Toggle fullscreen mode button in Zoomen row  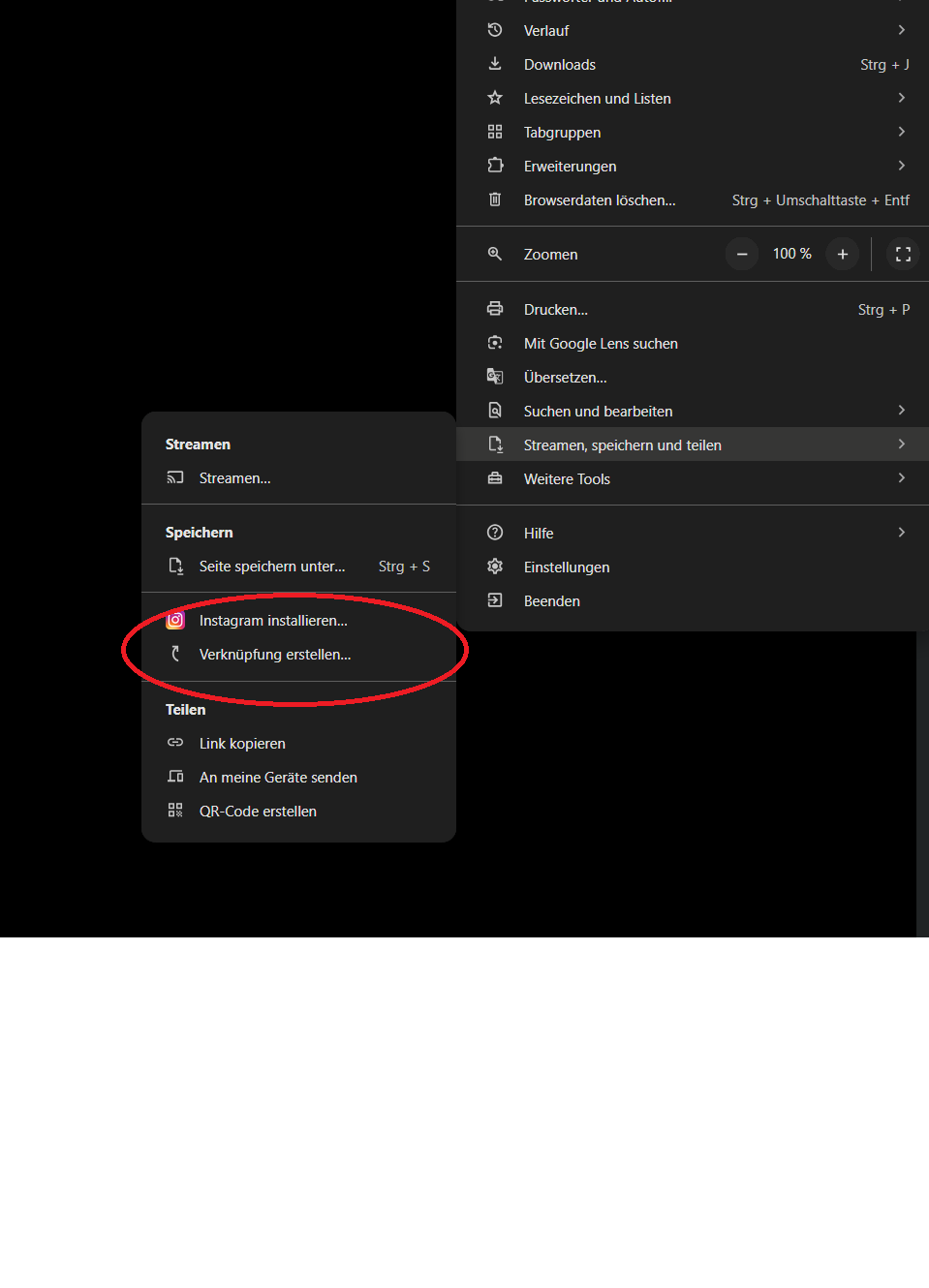coord(903,254)
